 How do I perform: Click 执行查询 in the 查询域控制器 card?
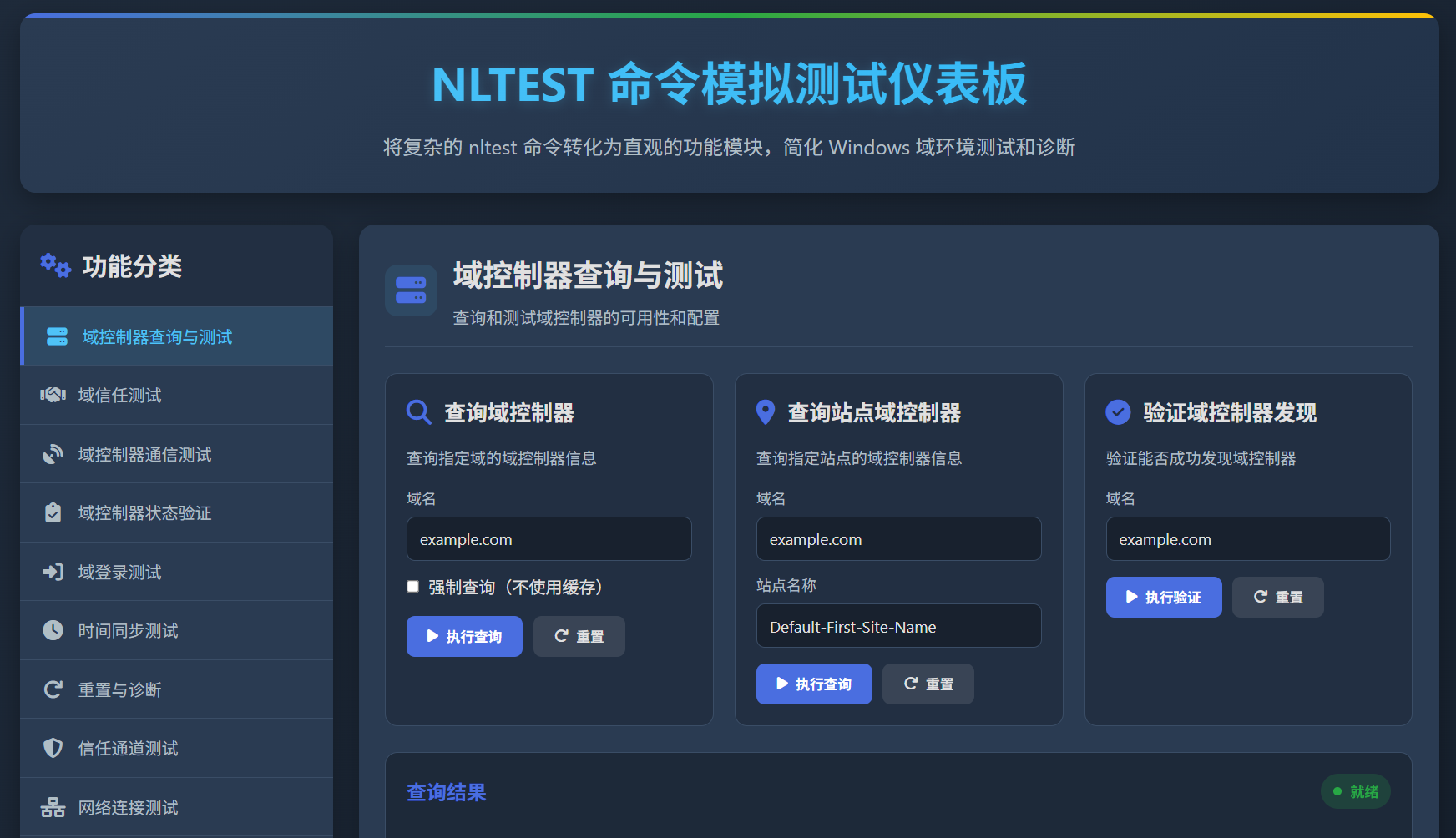coord(464,636)
